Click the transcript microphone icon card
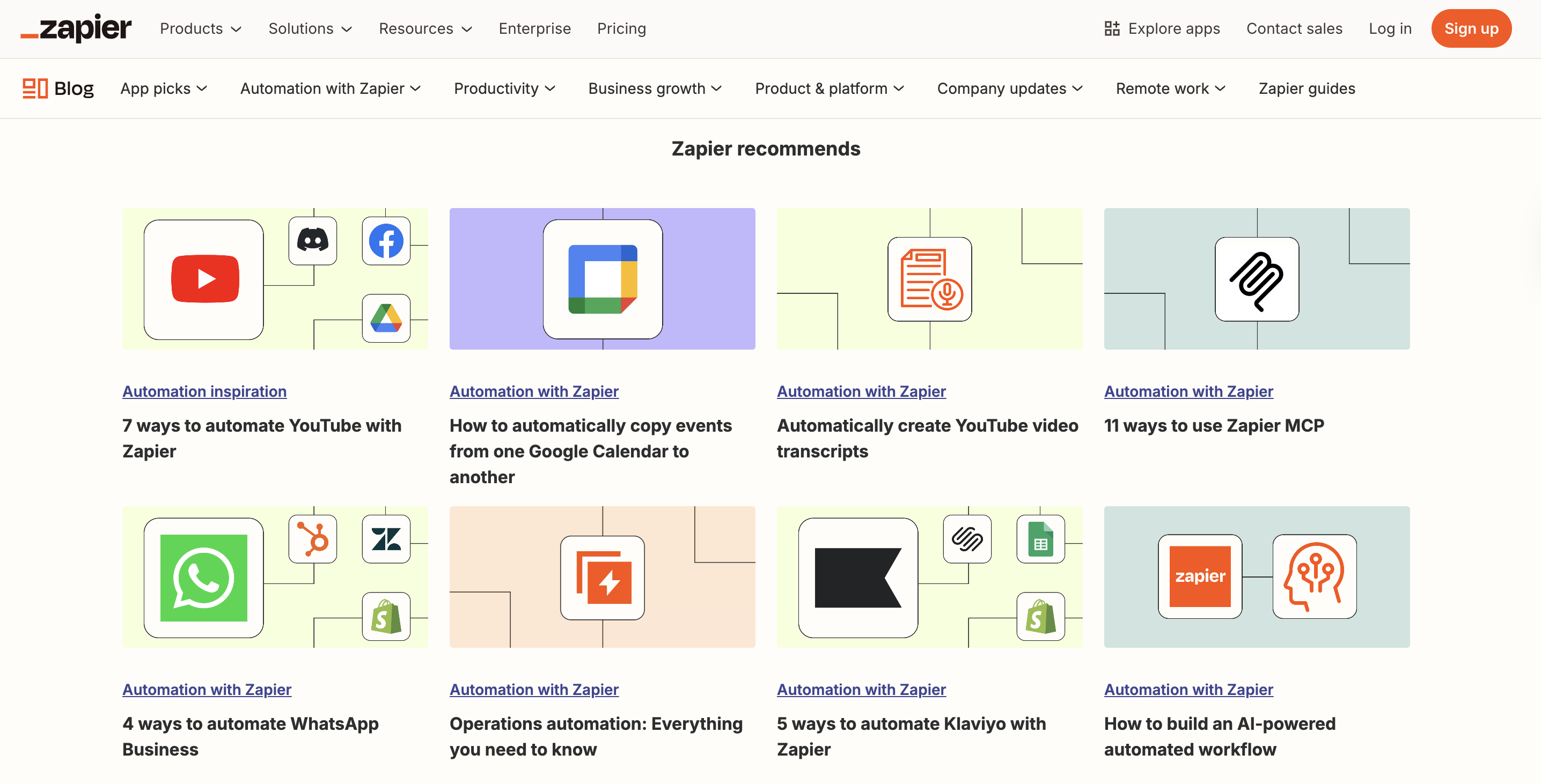Viewport: 1541px width, 784px height. [x=929, y=279]
